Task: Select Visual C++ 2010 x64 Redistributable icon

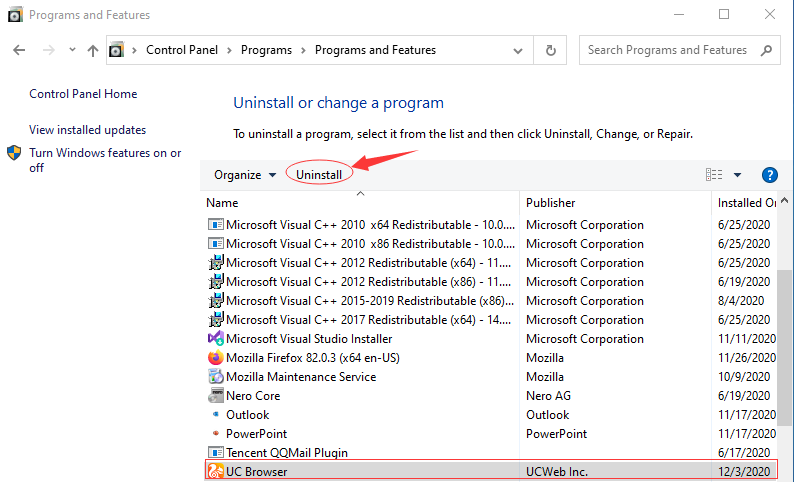Action: (x=216, y=224)
